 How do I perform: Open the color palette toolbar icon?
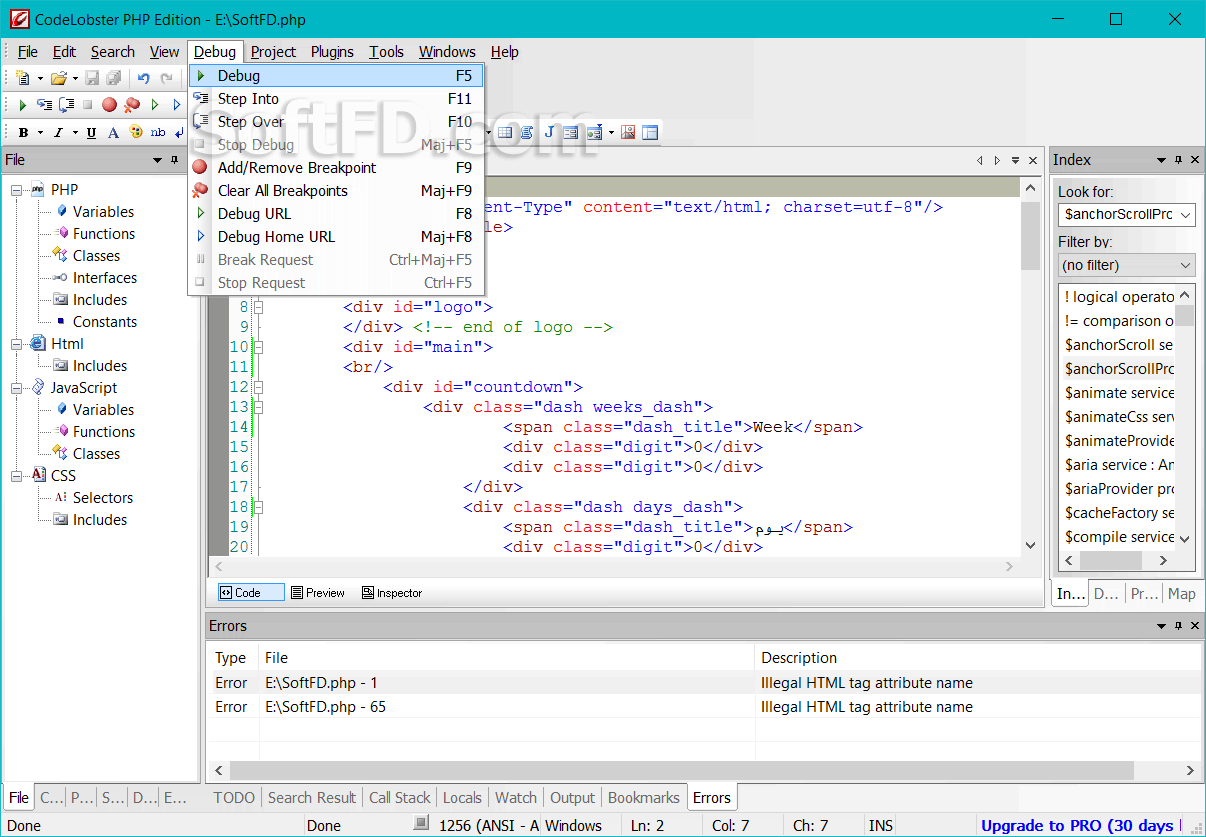[135, 132]
